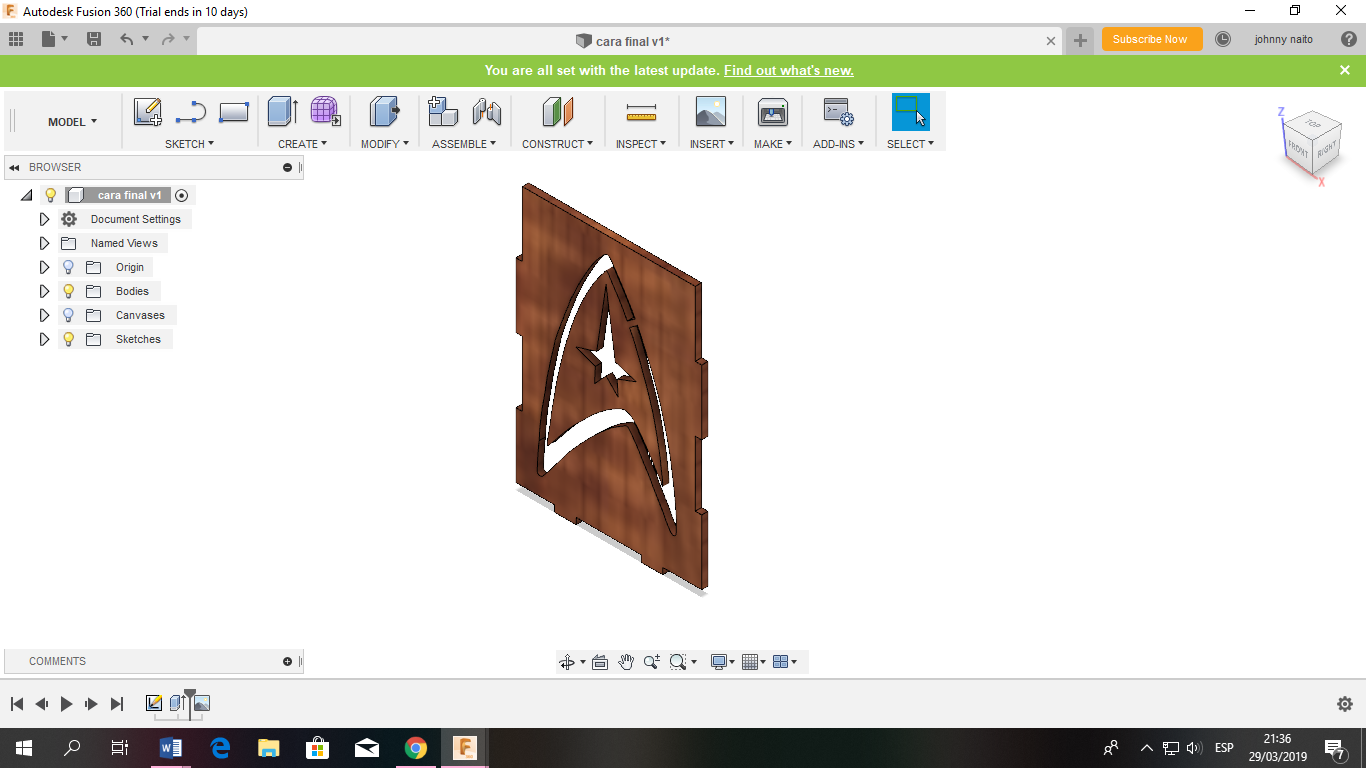Image resolution: width=1366 pixels, height=768 pixels.
Task: Click the Select tool icon
Action: point(911,111)
